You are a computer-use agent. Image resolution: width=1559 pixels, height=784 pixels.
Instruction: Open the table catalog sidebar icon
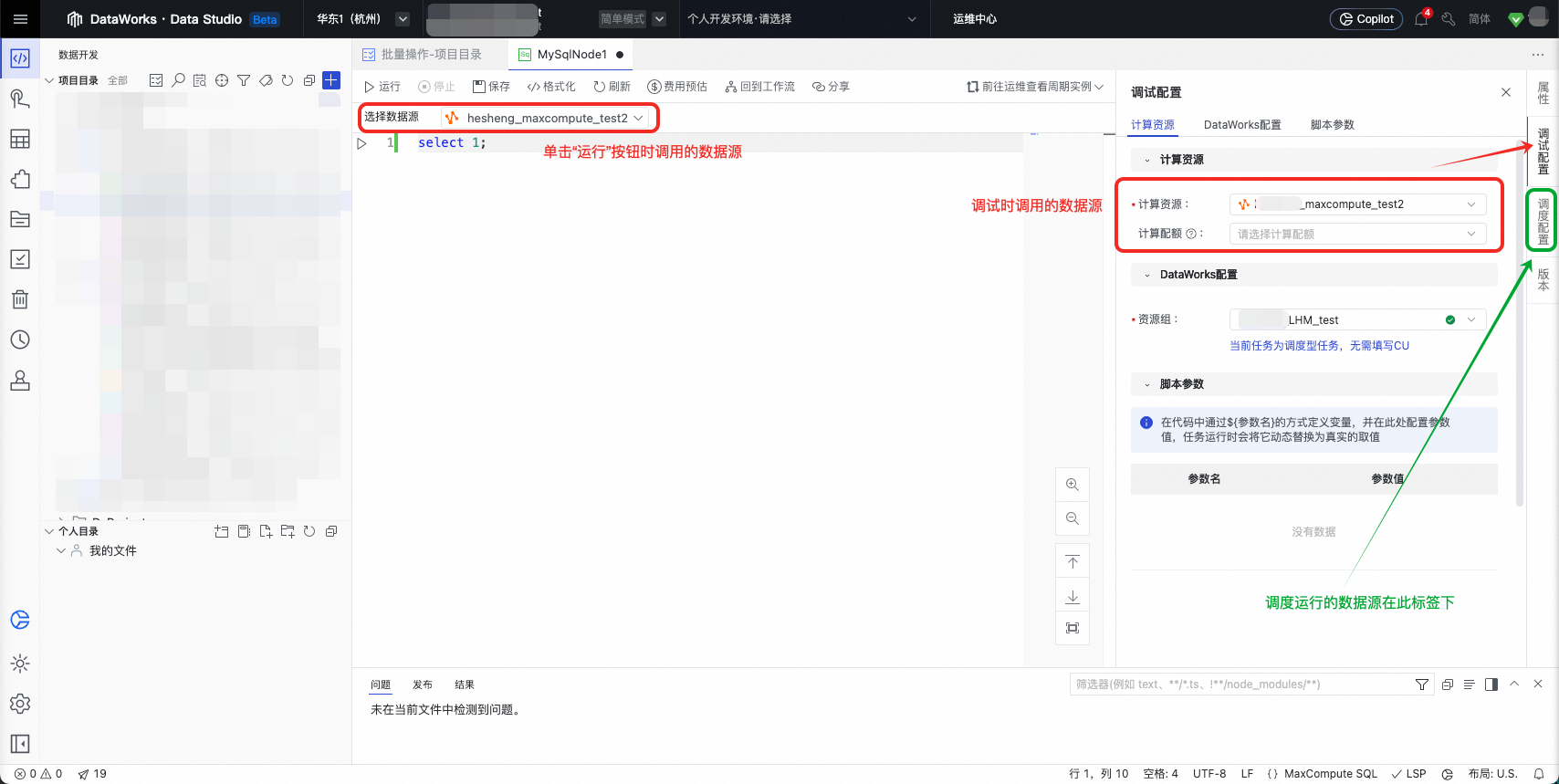point(20,139)
